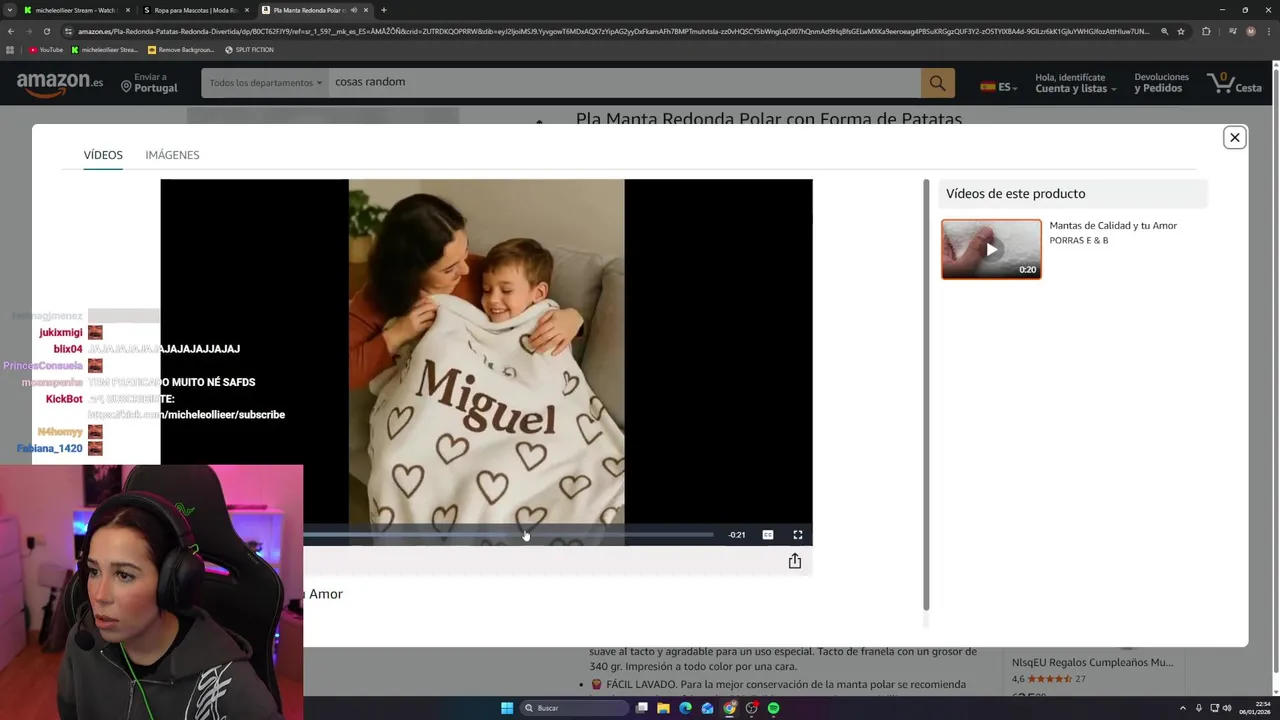Open the Cuenta y listas menu
This screenshot has height=720, width=1280.
point(1075,83)
